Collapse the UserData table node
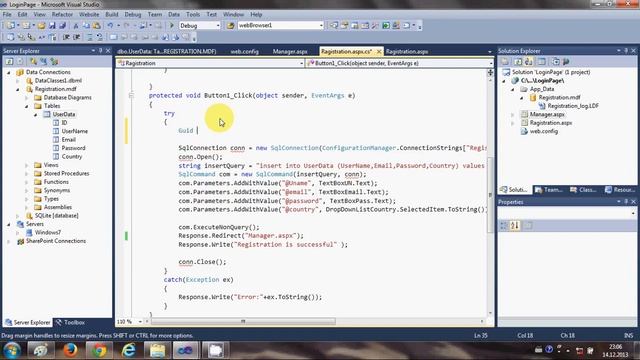Screen dimensions: 640x360 [x=36, y=115]
